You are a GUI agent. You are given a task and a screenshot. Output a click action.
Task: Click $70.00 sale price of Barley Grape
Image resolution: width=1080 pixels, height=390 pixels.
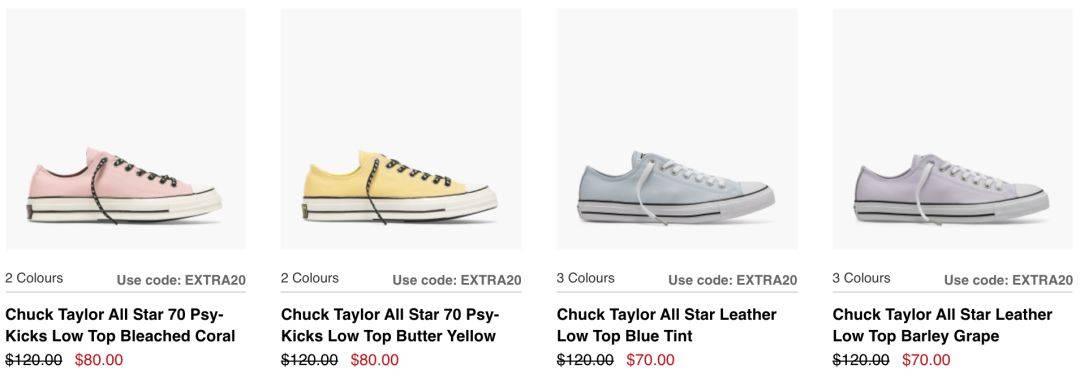point(926,360)
